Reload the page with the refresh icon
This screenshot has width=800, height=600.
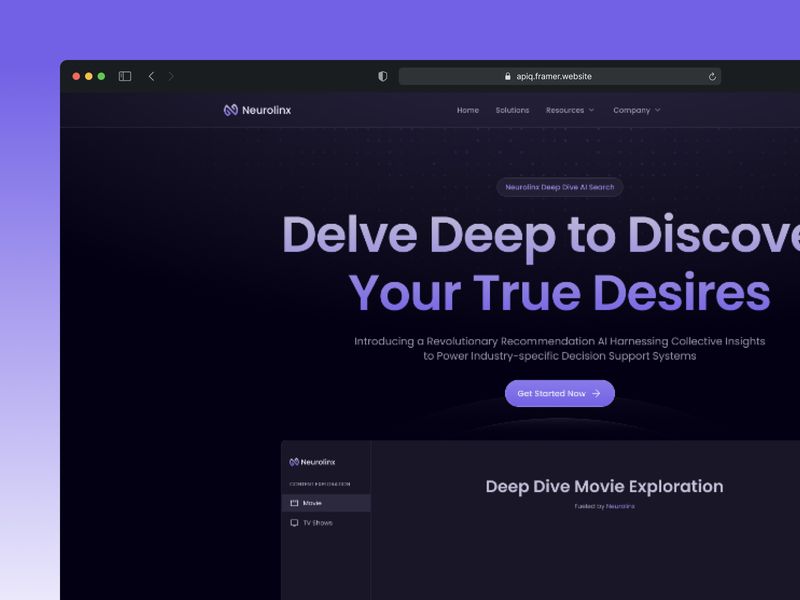(x=712, y=77)
